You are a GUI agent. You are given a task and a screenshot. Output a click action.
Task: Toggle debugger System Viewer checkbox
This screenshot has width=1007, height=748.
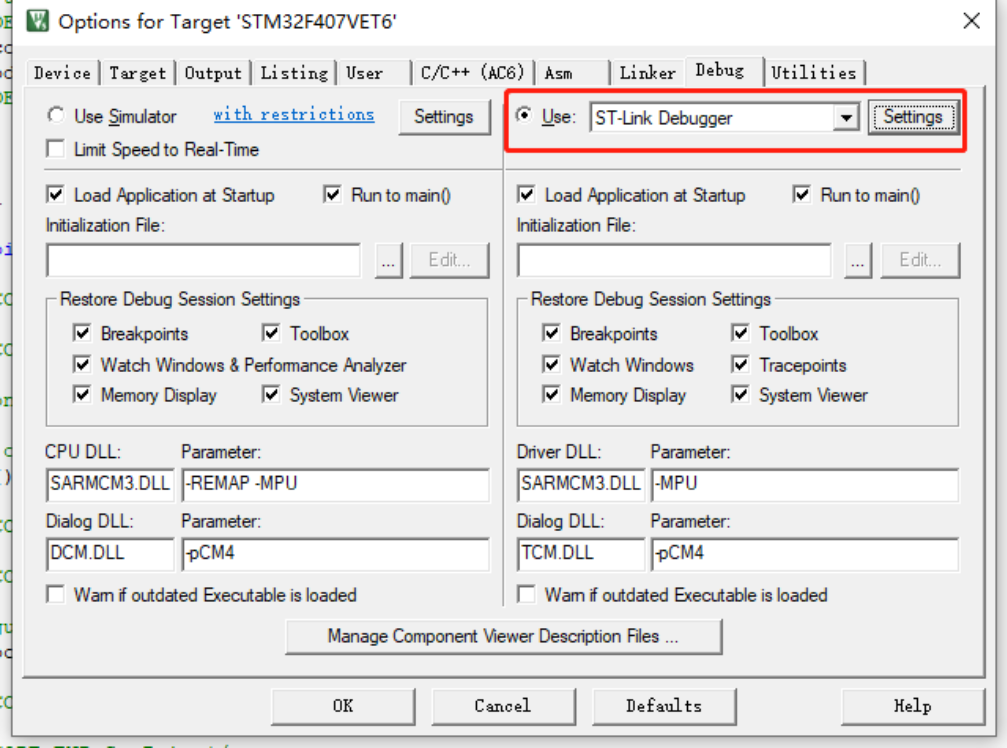[x=741, y=394]
